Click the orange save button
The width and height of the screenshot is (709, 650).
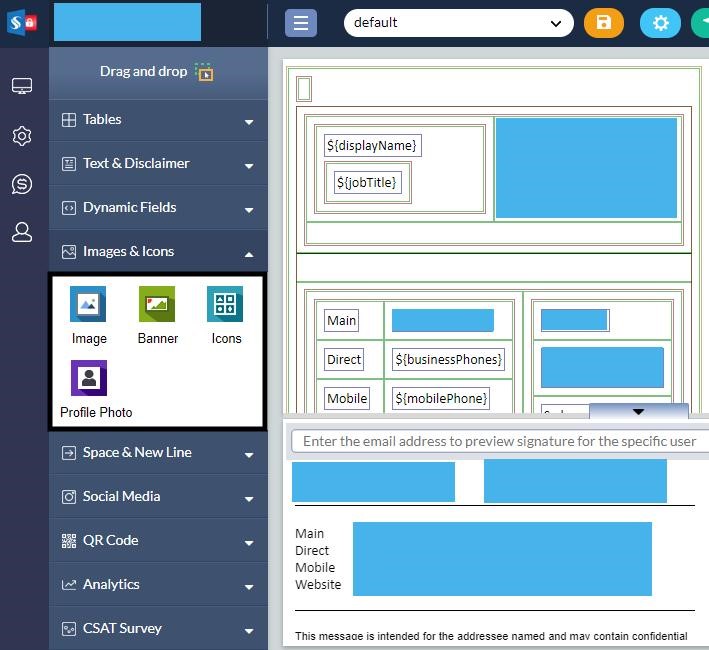pyautogui.click(x=603, y=23)
